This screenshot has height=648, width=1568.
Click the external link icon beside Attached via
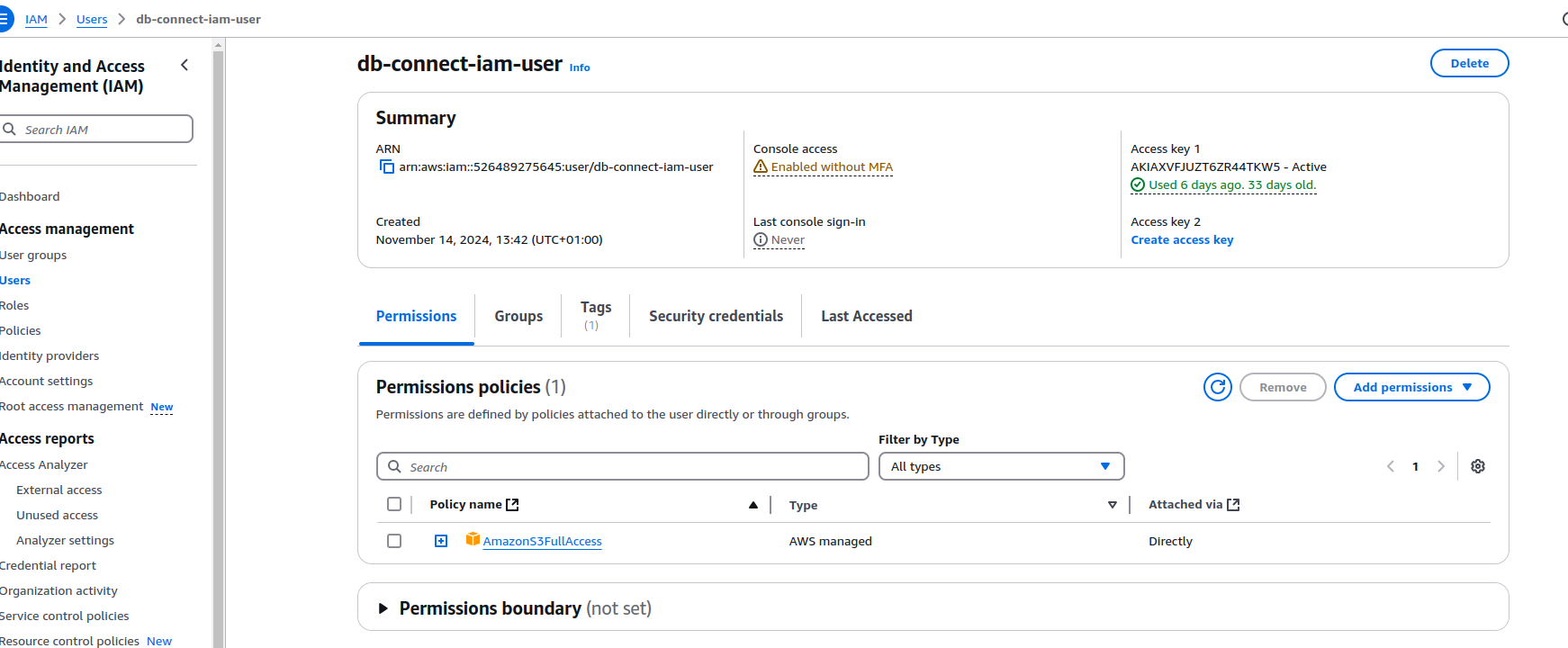coord(1233,505)
